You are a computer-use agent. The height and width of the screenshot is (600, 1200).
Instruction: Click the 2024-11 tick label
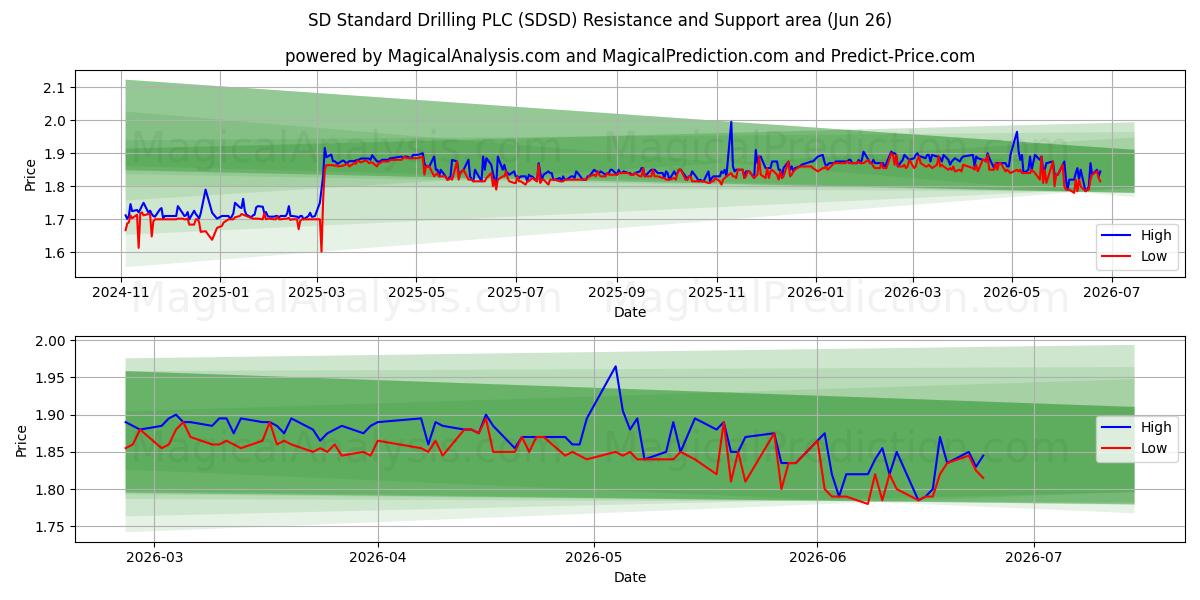pos(121,291)
